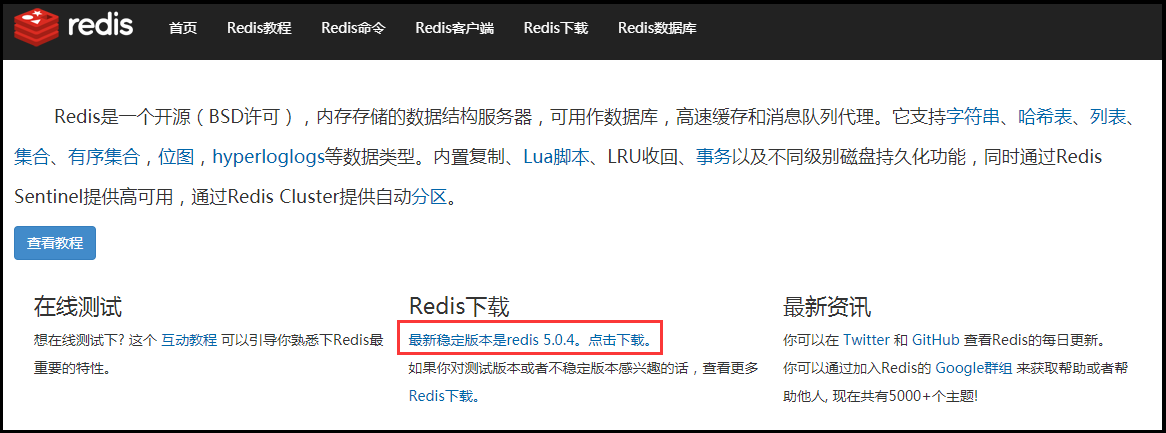Select Redis客户端 in the navigation bar

click(x=454, y=28)
